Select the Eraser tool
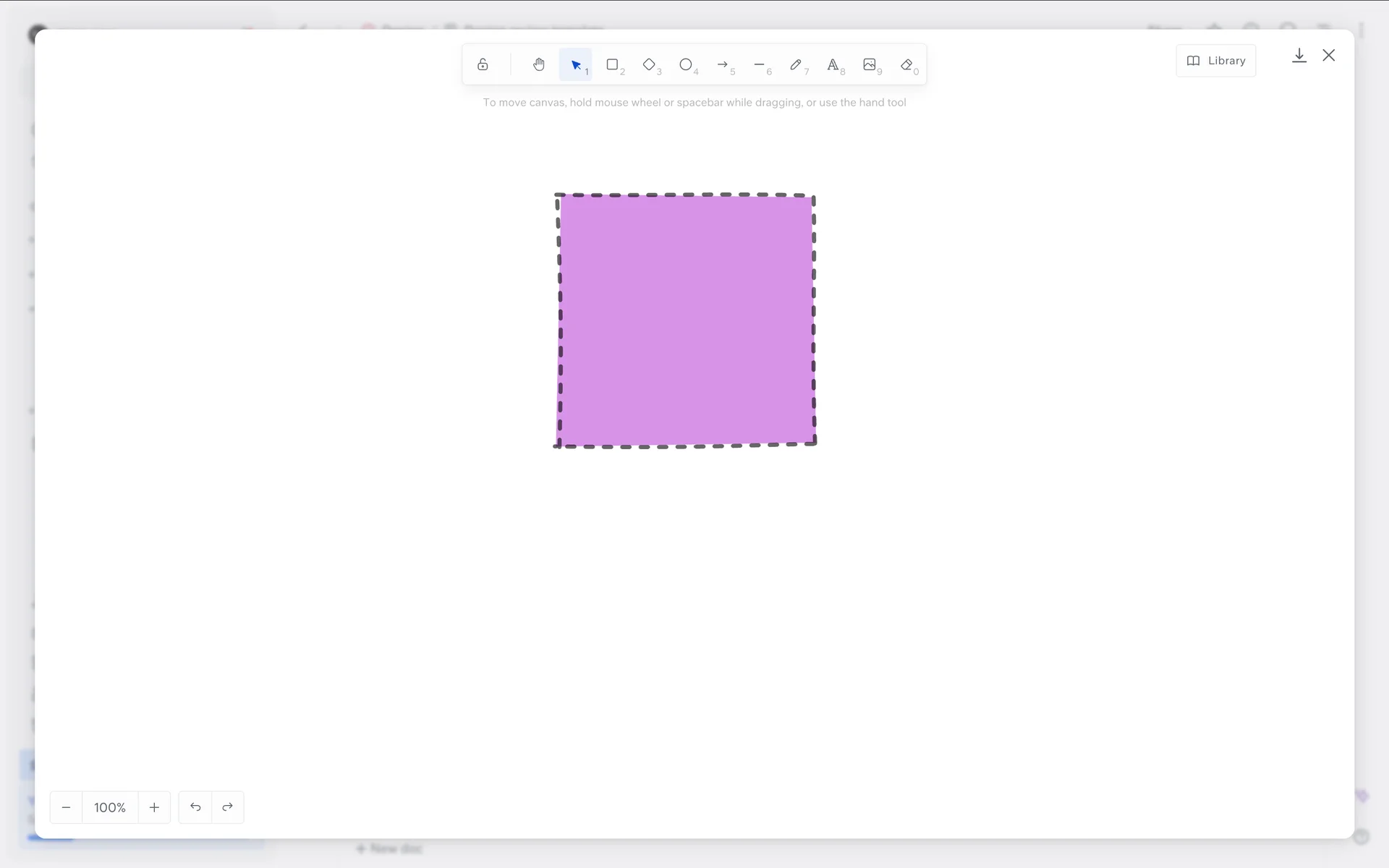Viewport: 1389px width, 868px height. click(x=906, y=65)
